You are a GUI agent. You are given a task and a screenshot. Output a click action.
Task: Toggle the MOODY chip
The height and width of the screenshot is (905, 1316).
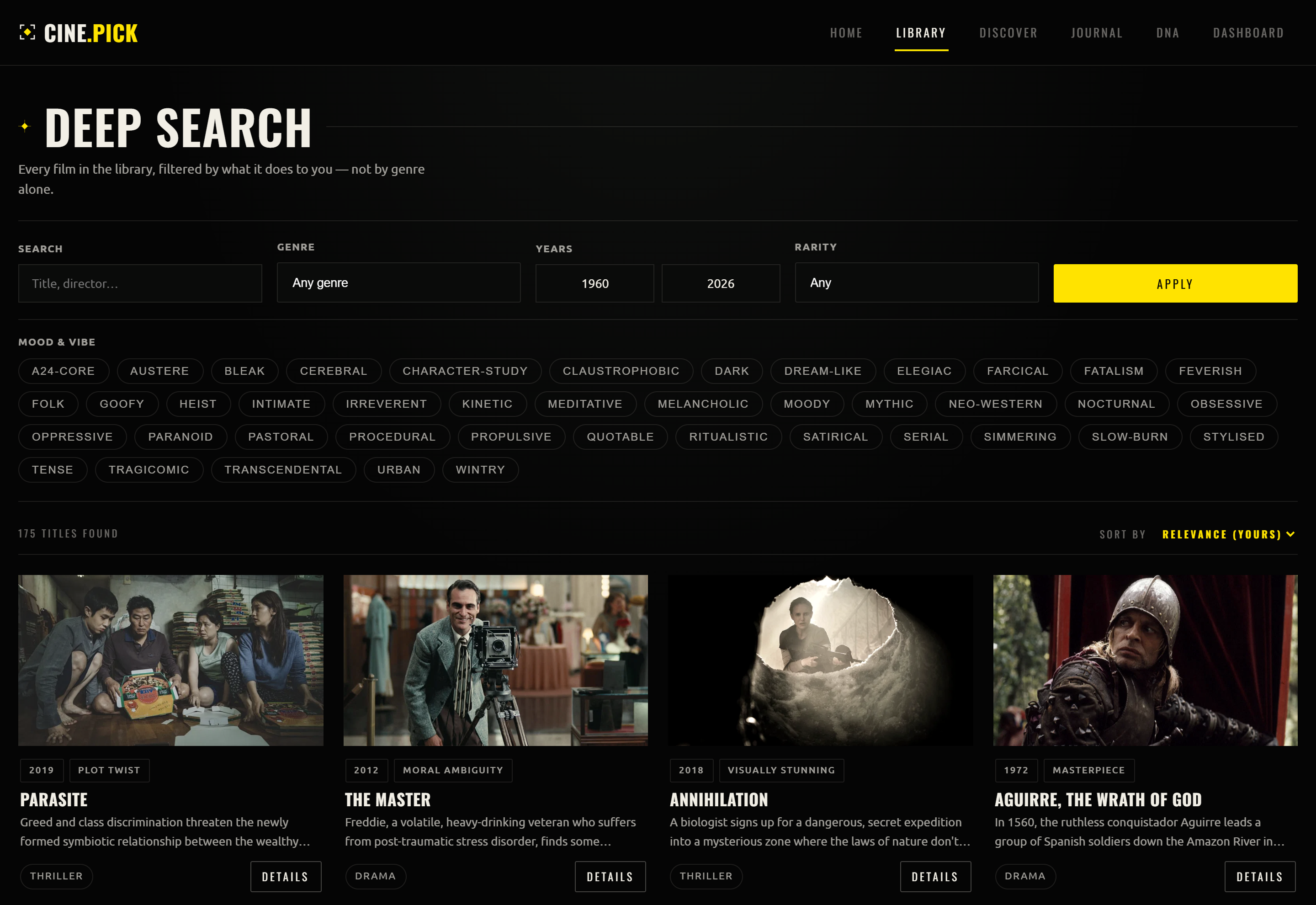(807, 404)
